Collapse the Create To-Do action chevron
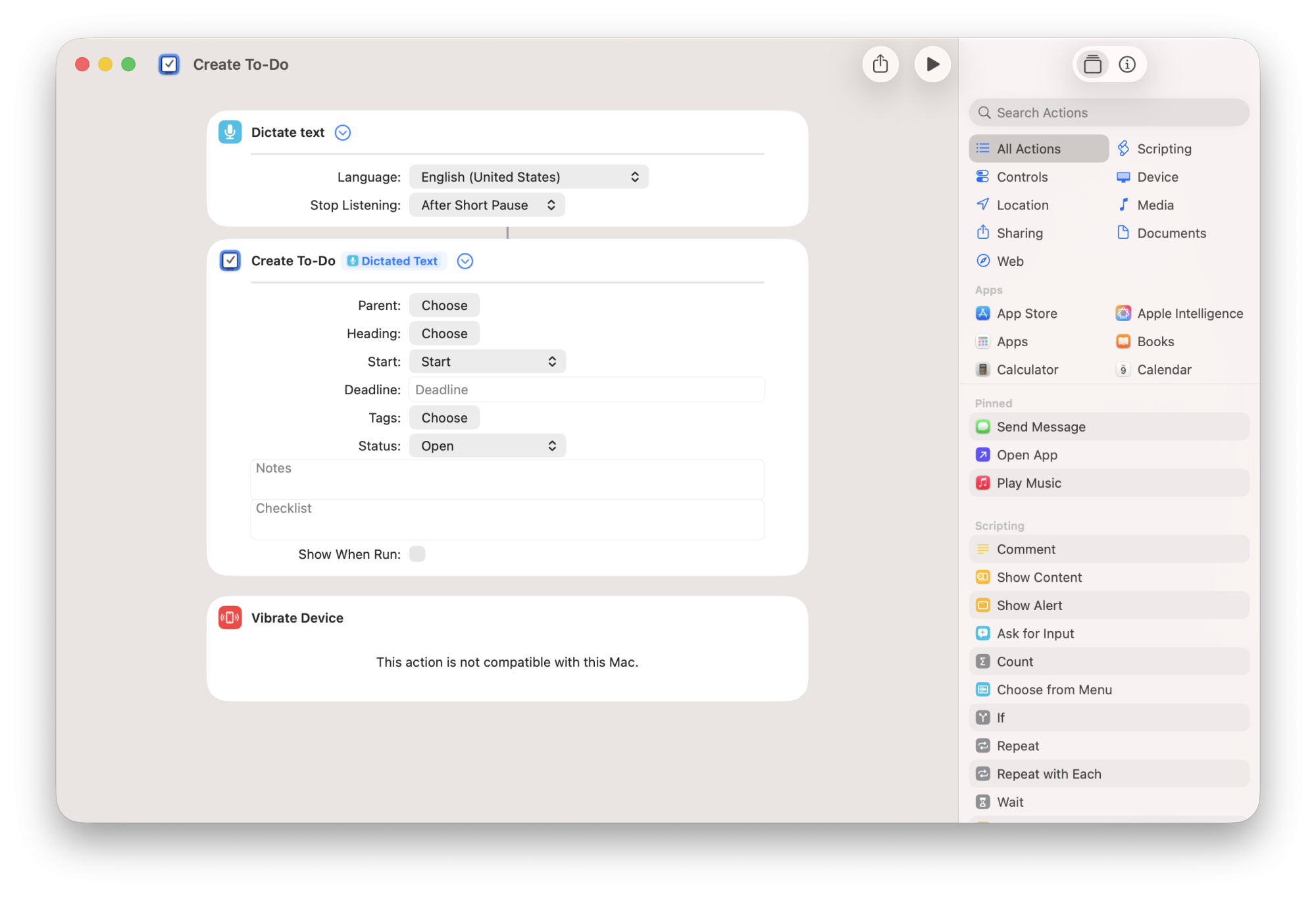 pyautogui.click(x=465, y=261)
